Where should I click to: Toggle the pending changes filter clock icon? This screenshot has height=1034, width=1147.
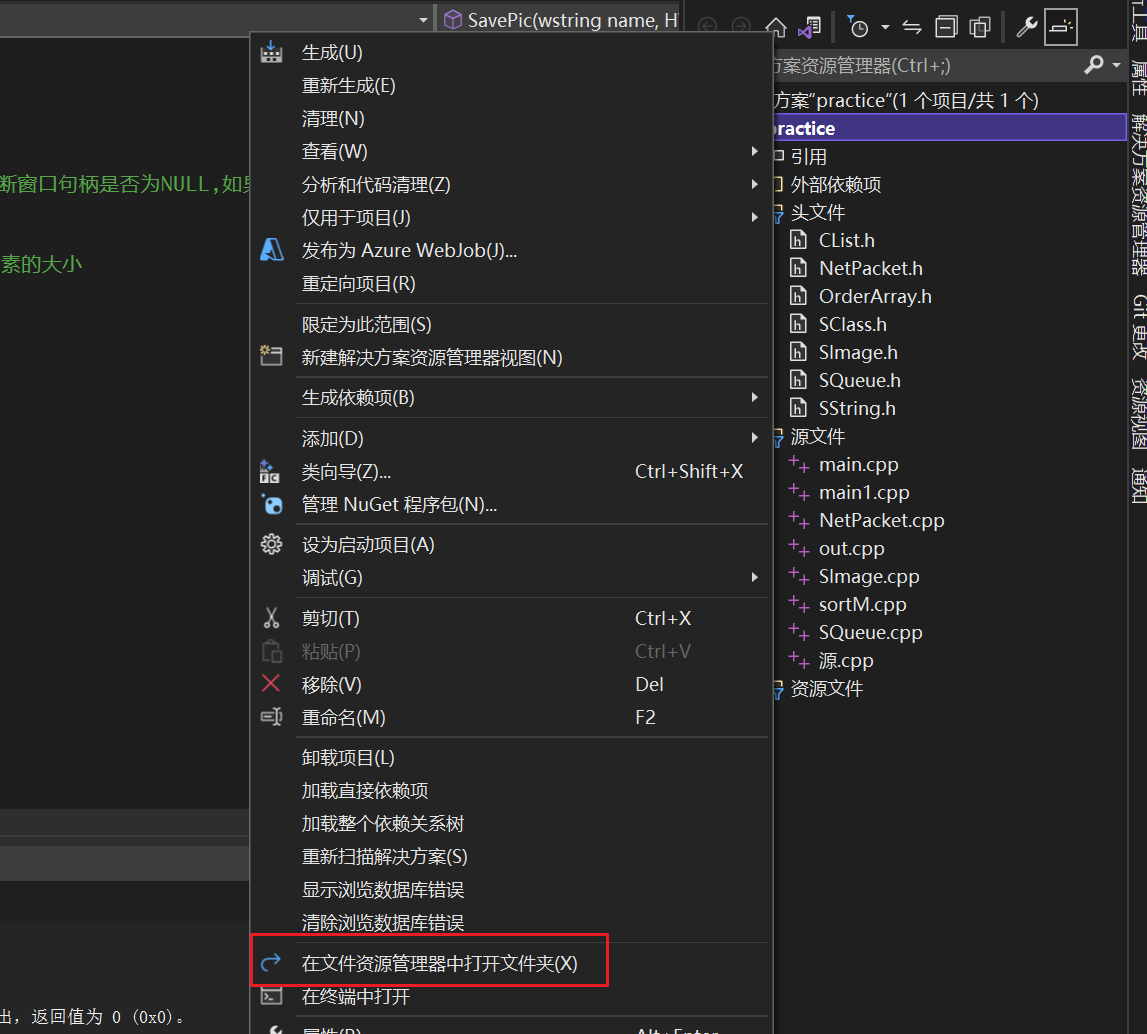pos(857,27)
